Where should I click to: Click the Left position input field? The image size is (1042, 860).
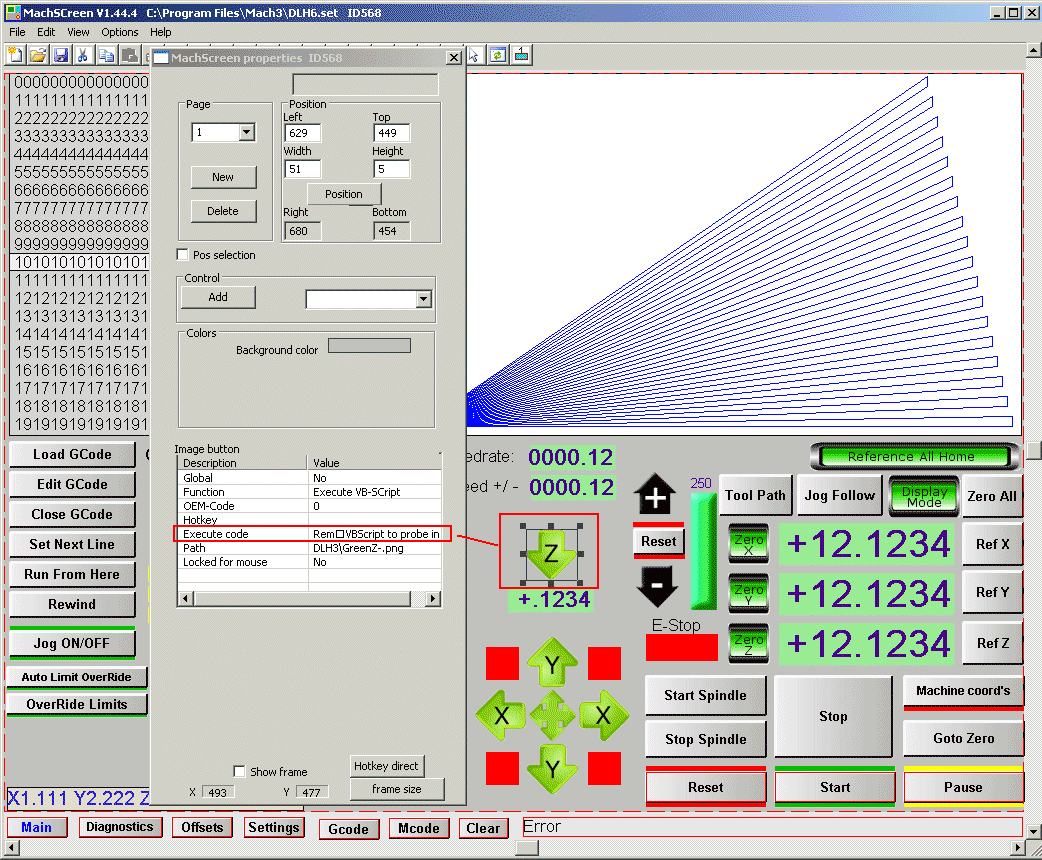pos(302,133)
